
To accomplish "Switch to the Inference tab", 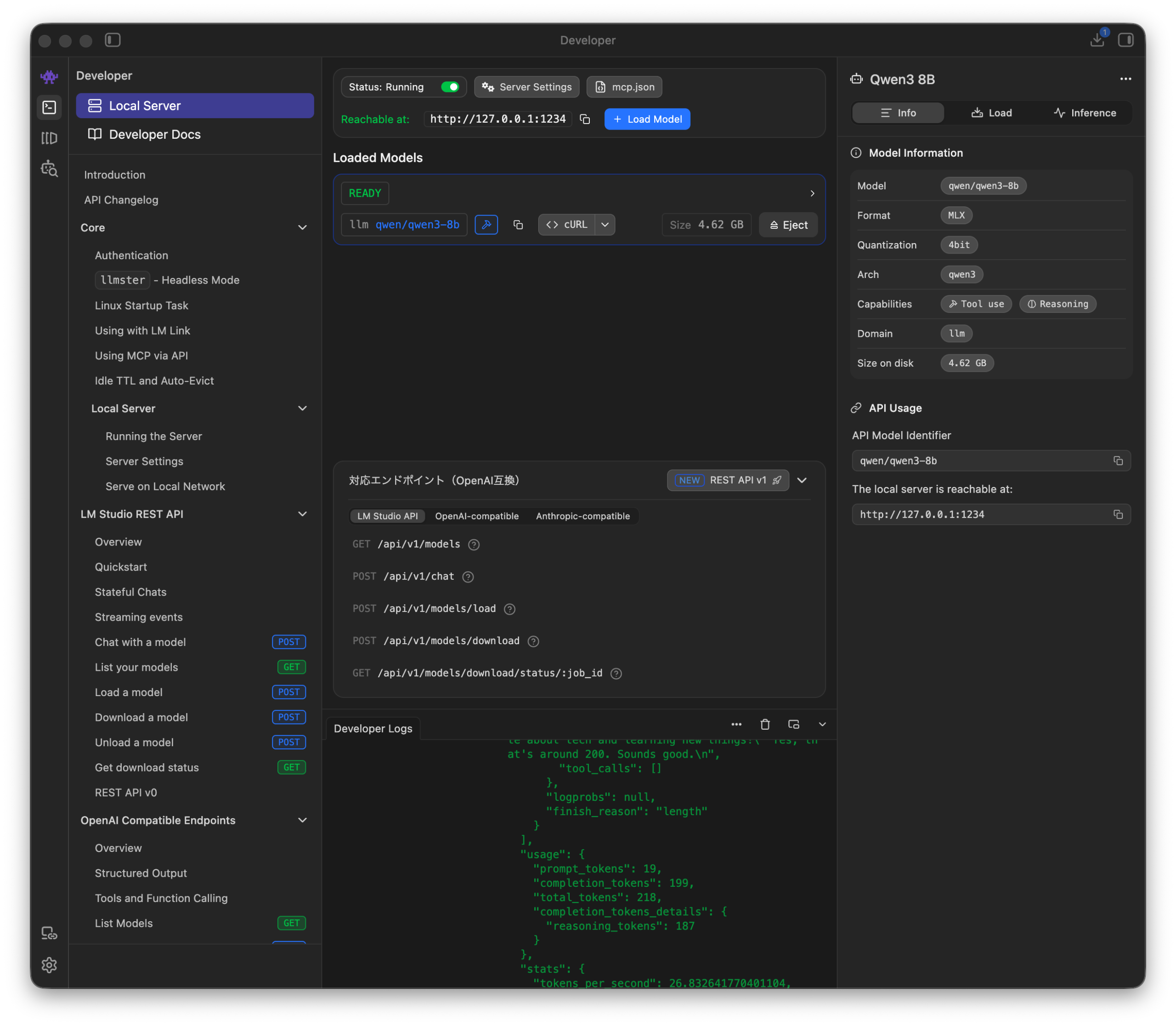I will (1085, 113).
